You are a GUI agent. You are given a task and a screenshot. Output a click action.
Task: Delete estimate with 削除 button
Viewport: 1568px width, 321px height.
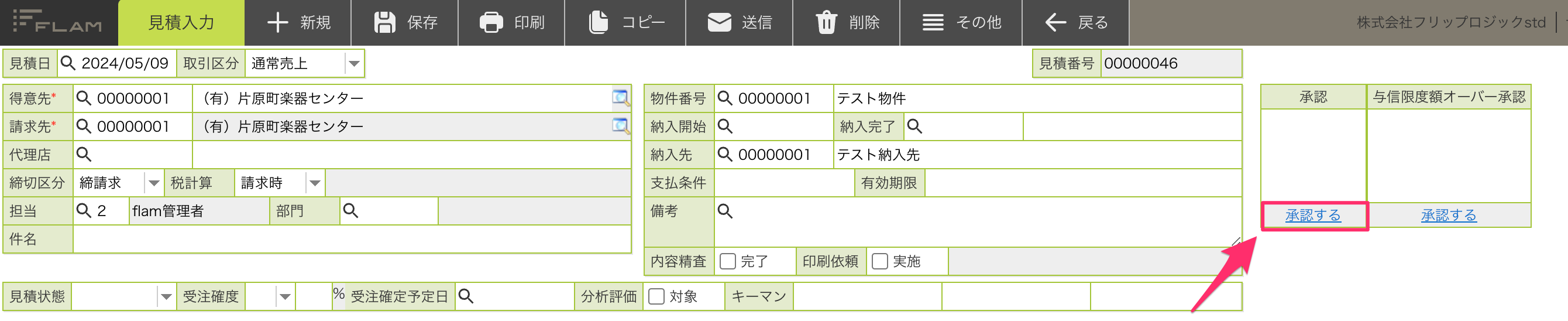(847, 22)
